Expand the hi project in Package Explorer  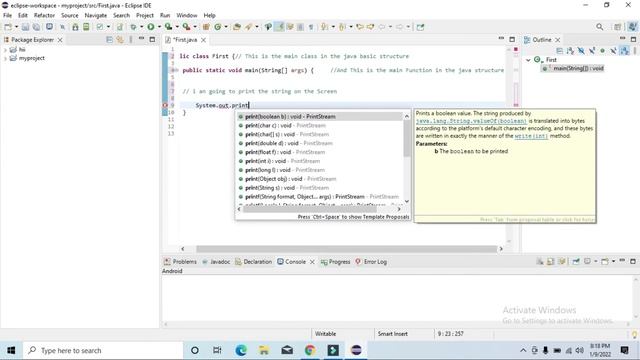[5, 50]
